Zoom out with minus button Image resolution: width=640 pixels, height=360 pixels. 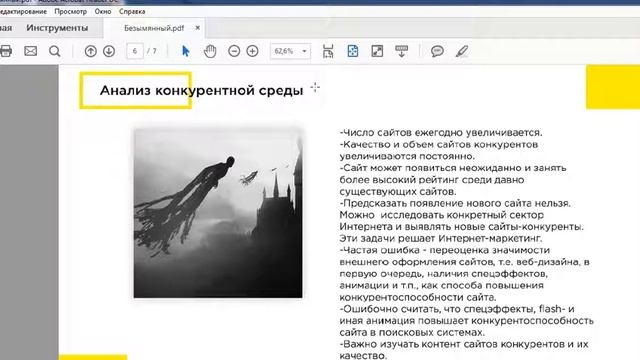[x=234, y=51]
